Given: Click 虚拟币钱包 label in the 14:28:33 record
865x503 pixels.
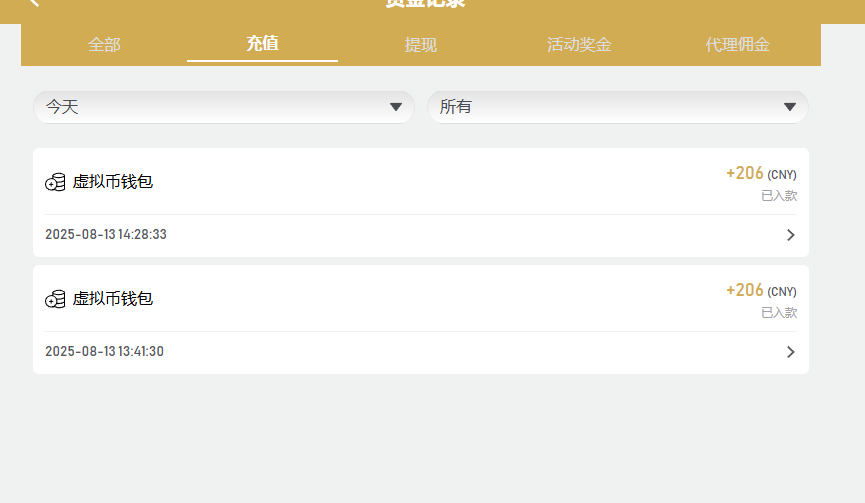Looking at the screenshot, I should click(x=113, y=182).
